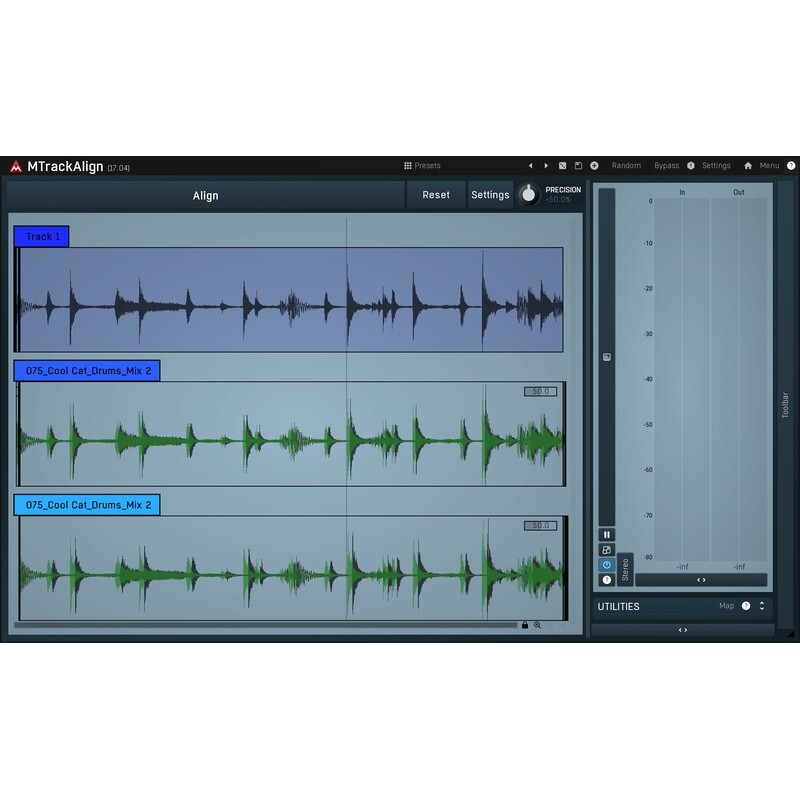
Task: Toggle the Bypass option
Action: 666,166
